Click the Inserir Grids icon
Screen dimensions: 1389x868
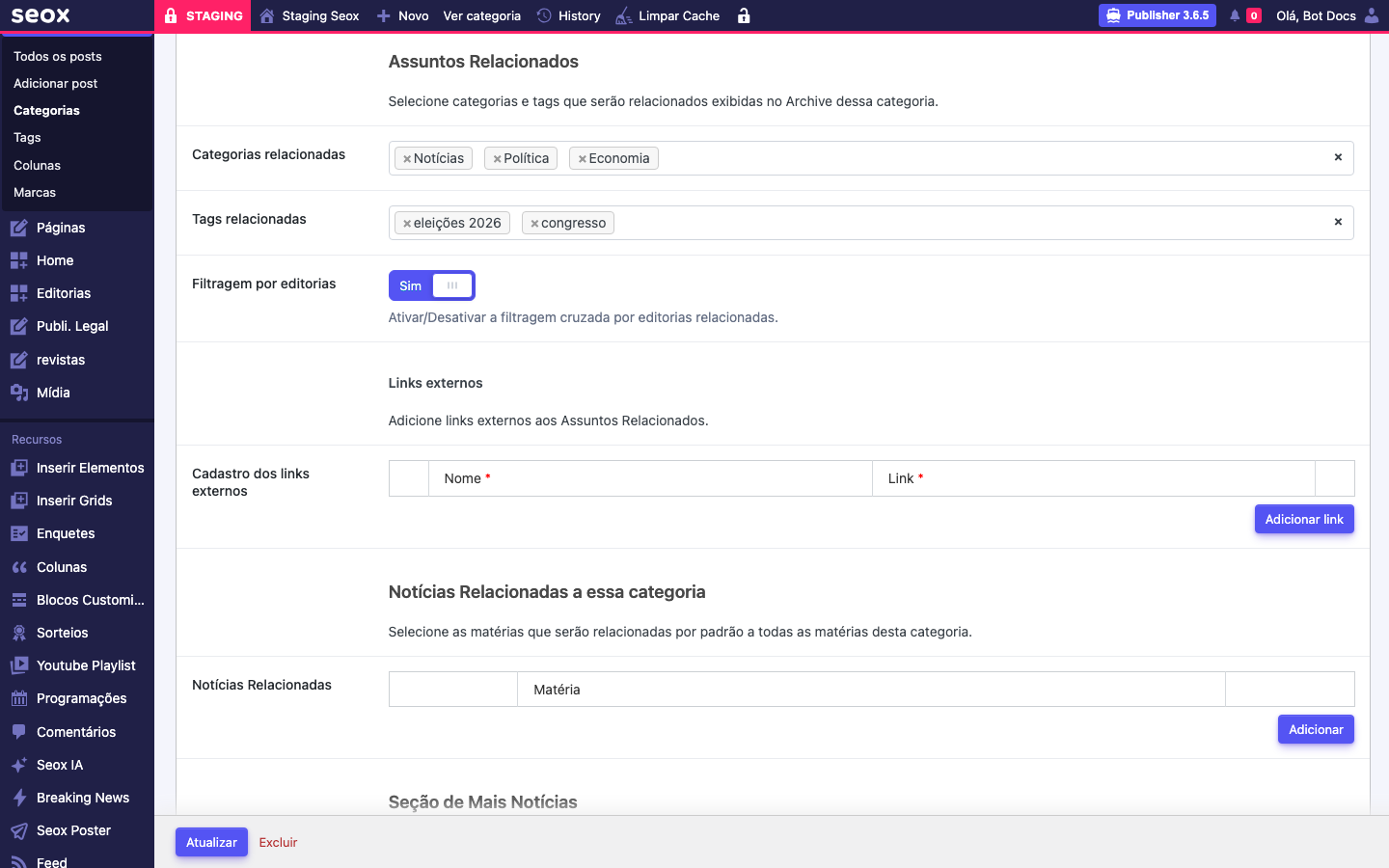pyautogui.click(x=18, y=501)
